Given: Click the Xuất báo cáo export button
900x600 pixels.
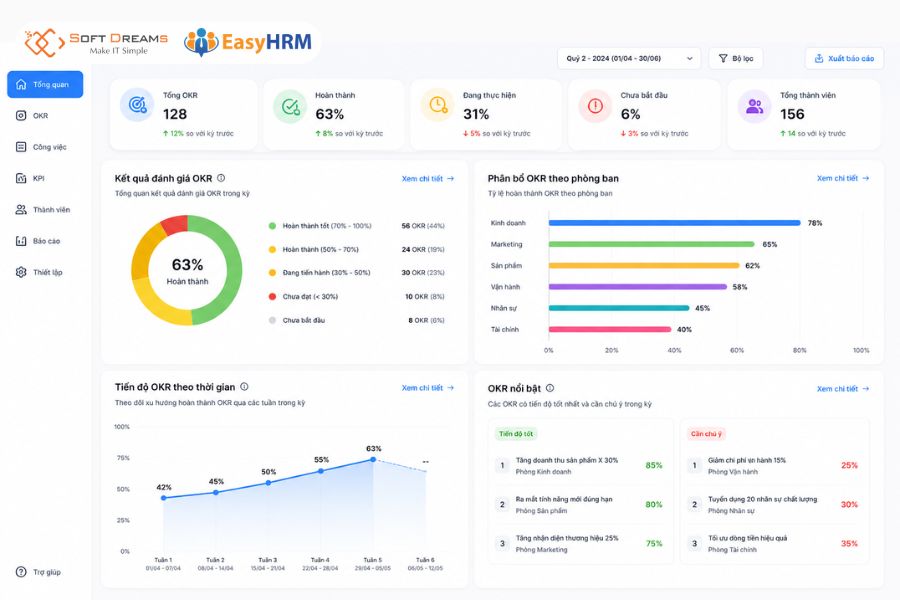Looking at the screenshot, I should [x=844, y=58].
